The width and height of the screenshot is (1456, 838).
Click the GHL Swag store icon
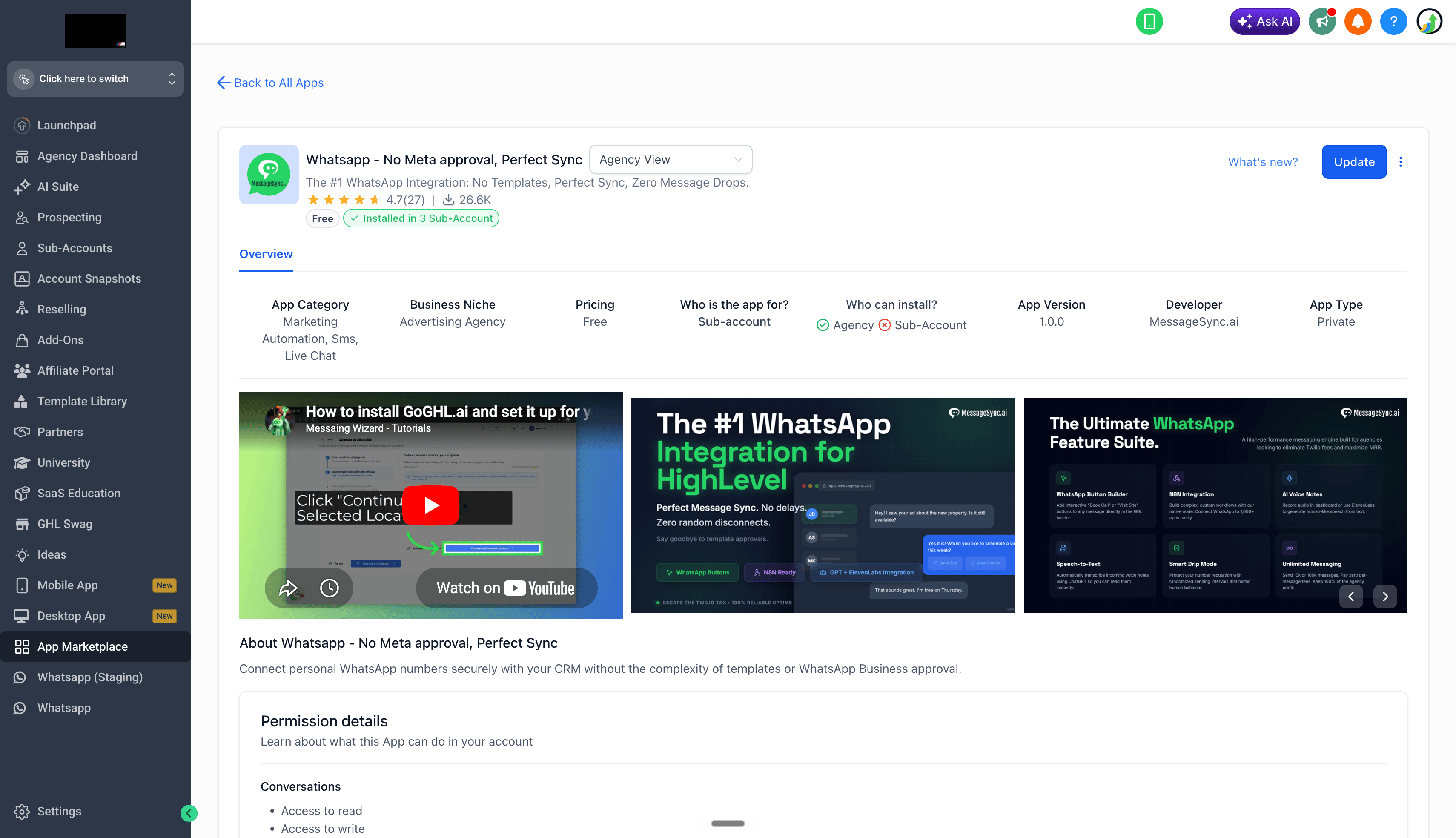22,524
